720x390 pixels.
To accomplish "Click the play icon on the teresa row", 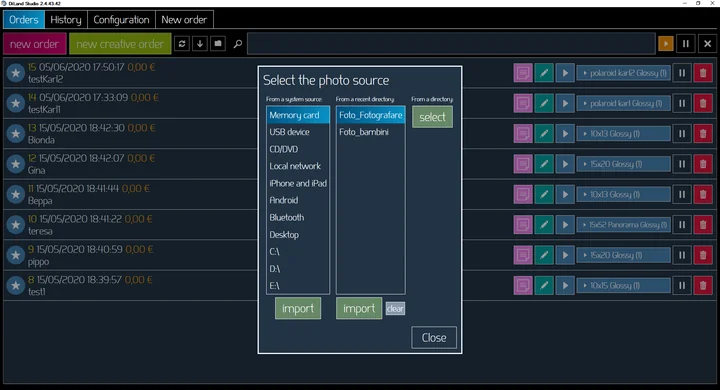I will pos(565,225).
